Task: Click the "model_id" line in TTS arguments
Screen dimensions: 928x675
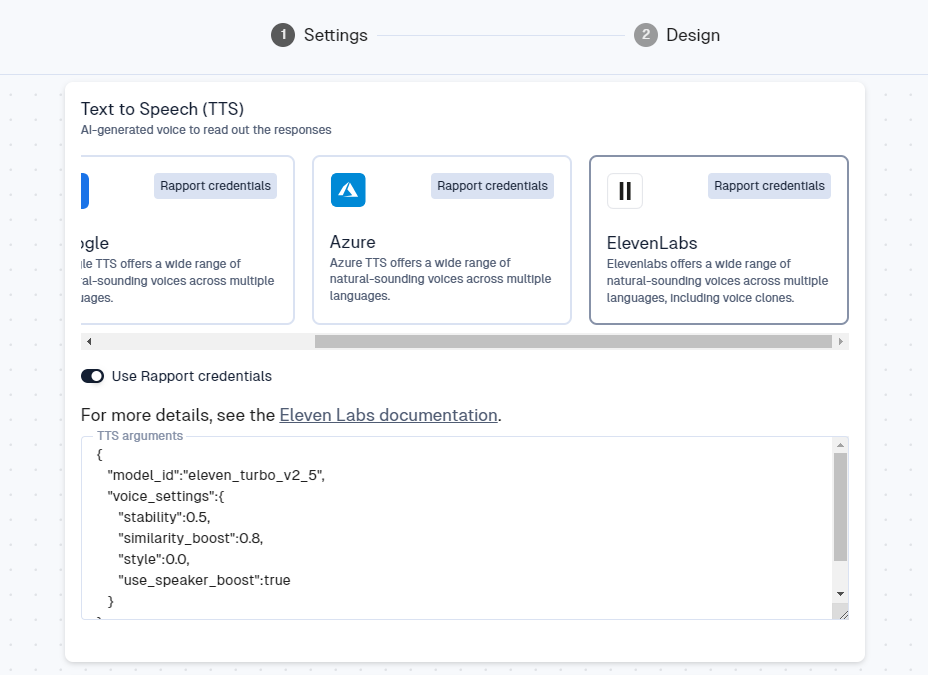Action: point(216,475)
